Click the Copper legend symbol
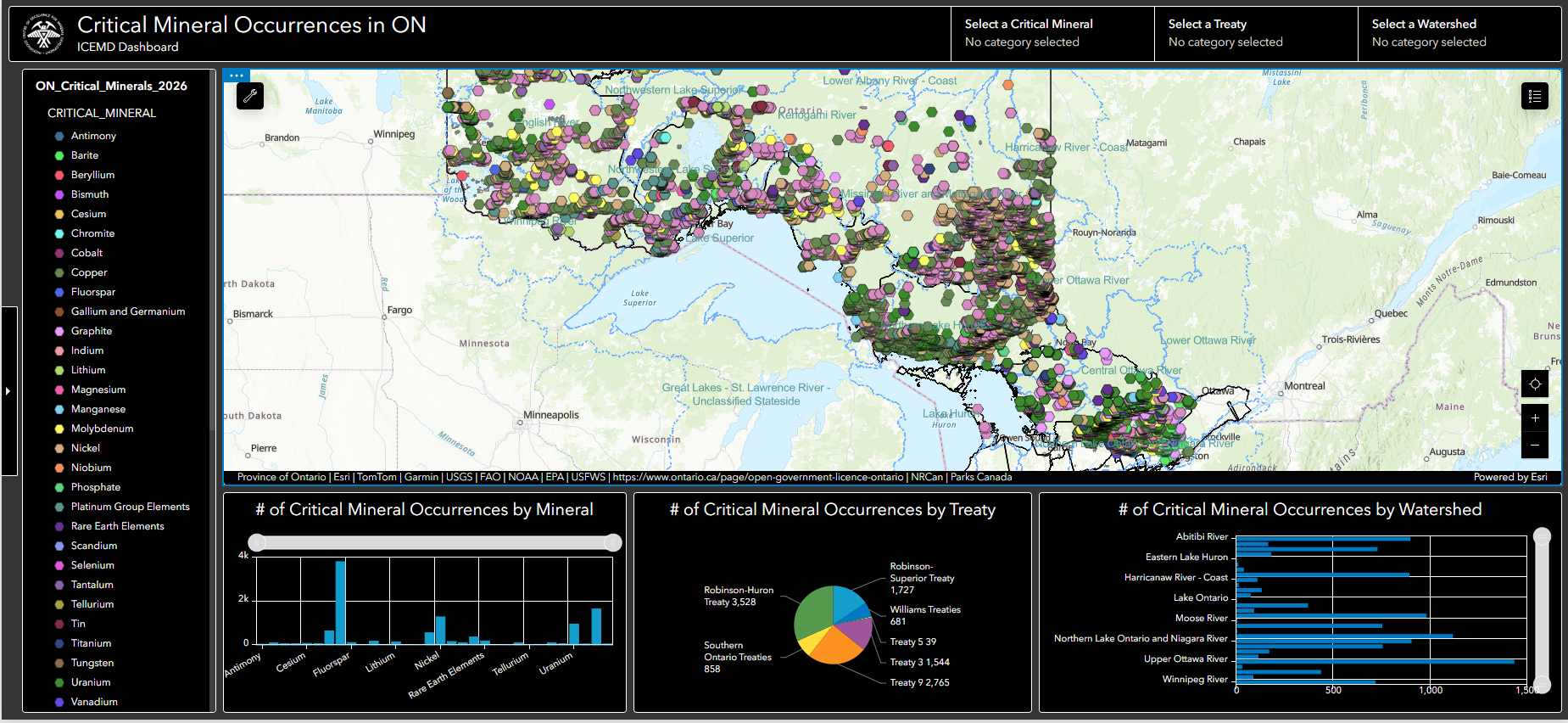 coord(59,272)
